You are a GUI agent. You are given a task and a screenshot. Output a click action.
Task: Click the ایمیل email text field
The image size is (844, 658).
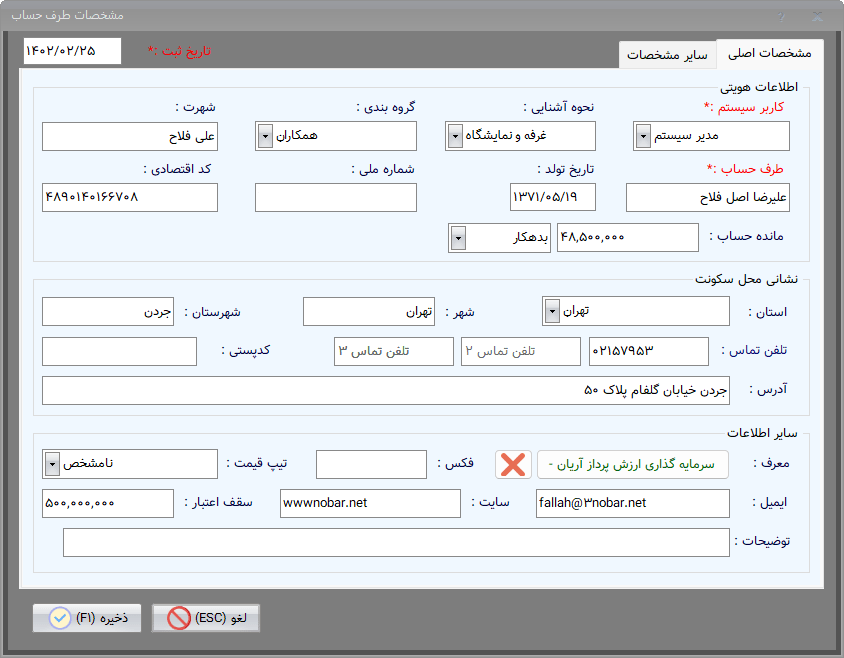click(632, 503)
